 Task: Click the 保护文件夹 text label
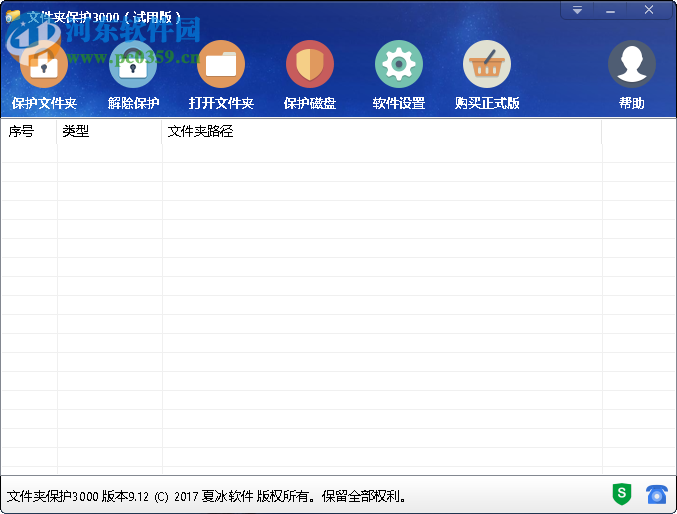tap(44, 103)
